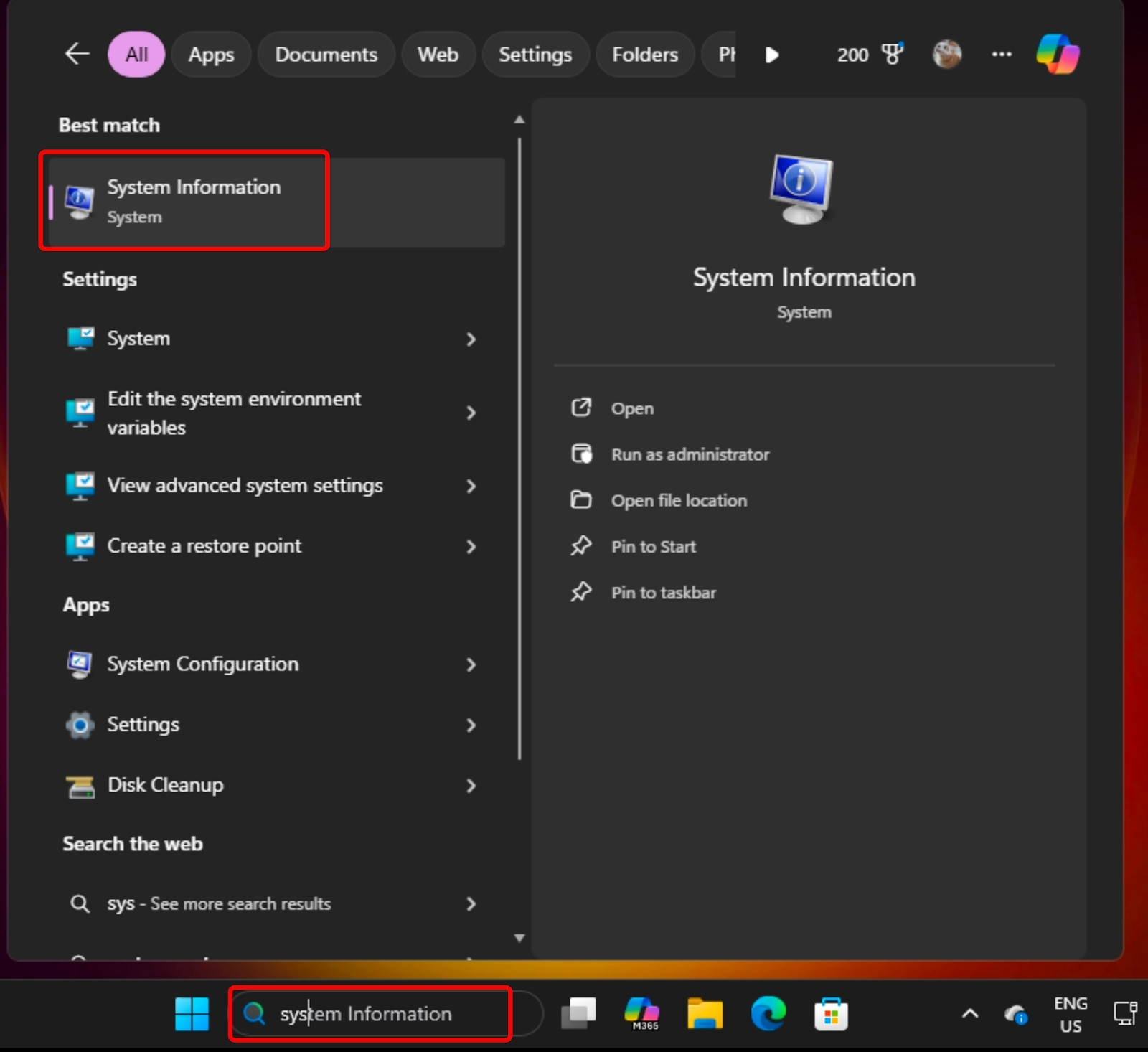This screenshot has width=1148, height=1052.
Task: Click the user profile avatar
Action: [946, 55]
